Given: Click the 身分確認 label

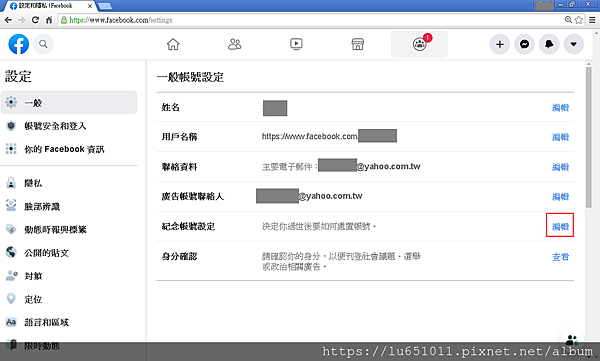Looking at the screenshot, I should (x=179, y=256).
